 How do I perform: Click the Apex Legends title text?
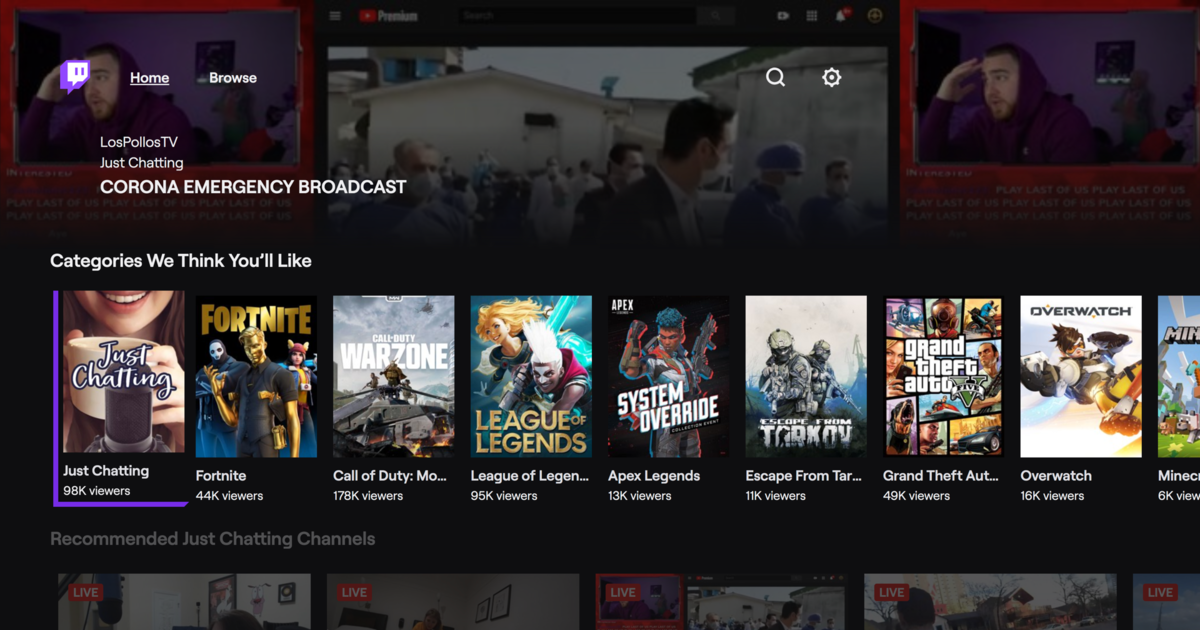[x=654, y=476]
